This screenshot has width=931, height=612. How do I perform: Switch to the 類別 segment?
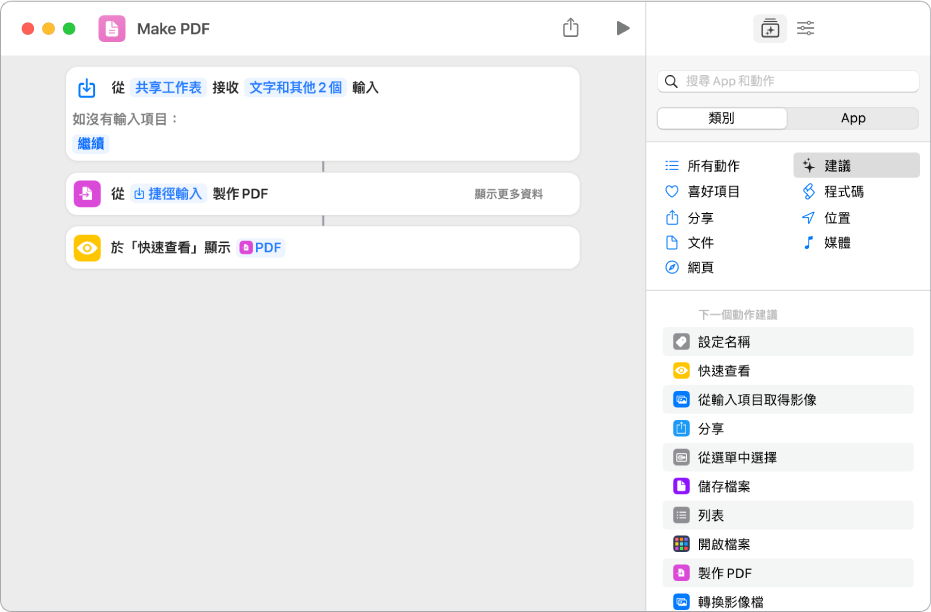[721, 118]
